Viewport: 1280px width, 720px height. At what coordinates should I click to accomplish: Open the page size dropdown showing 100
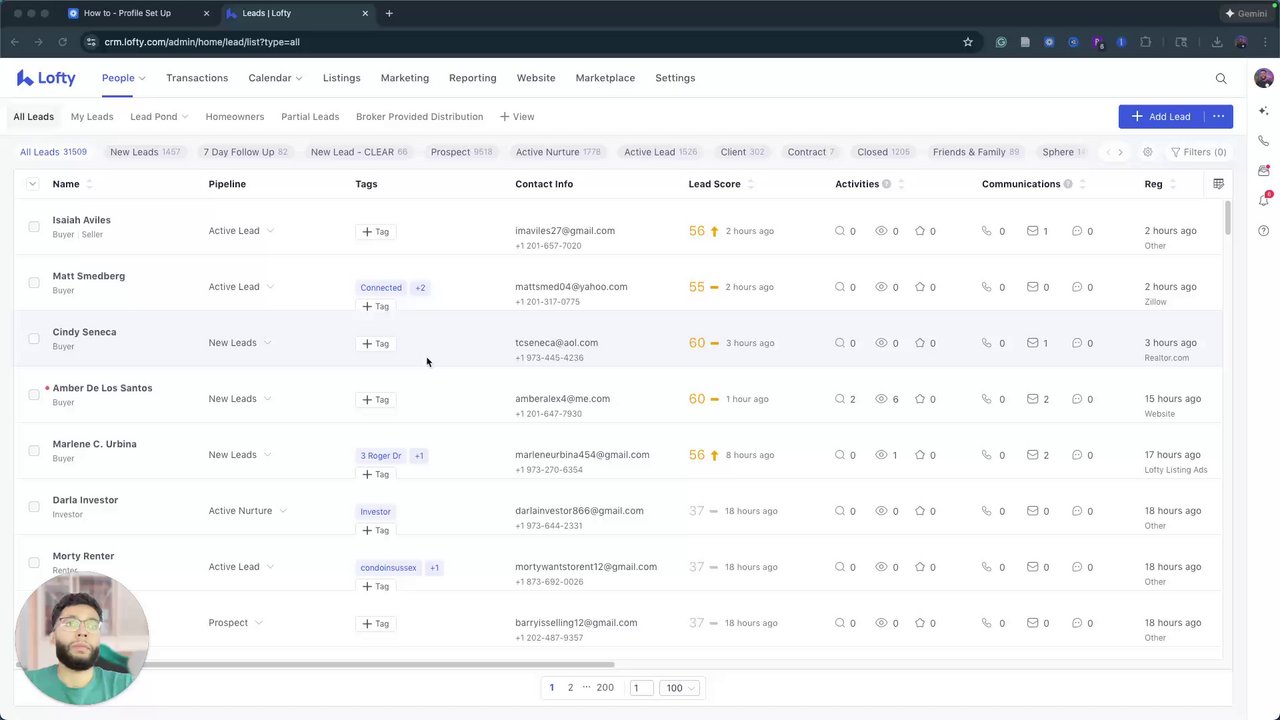pos(679,688)
